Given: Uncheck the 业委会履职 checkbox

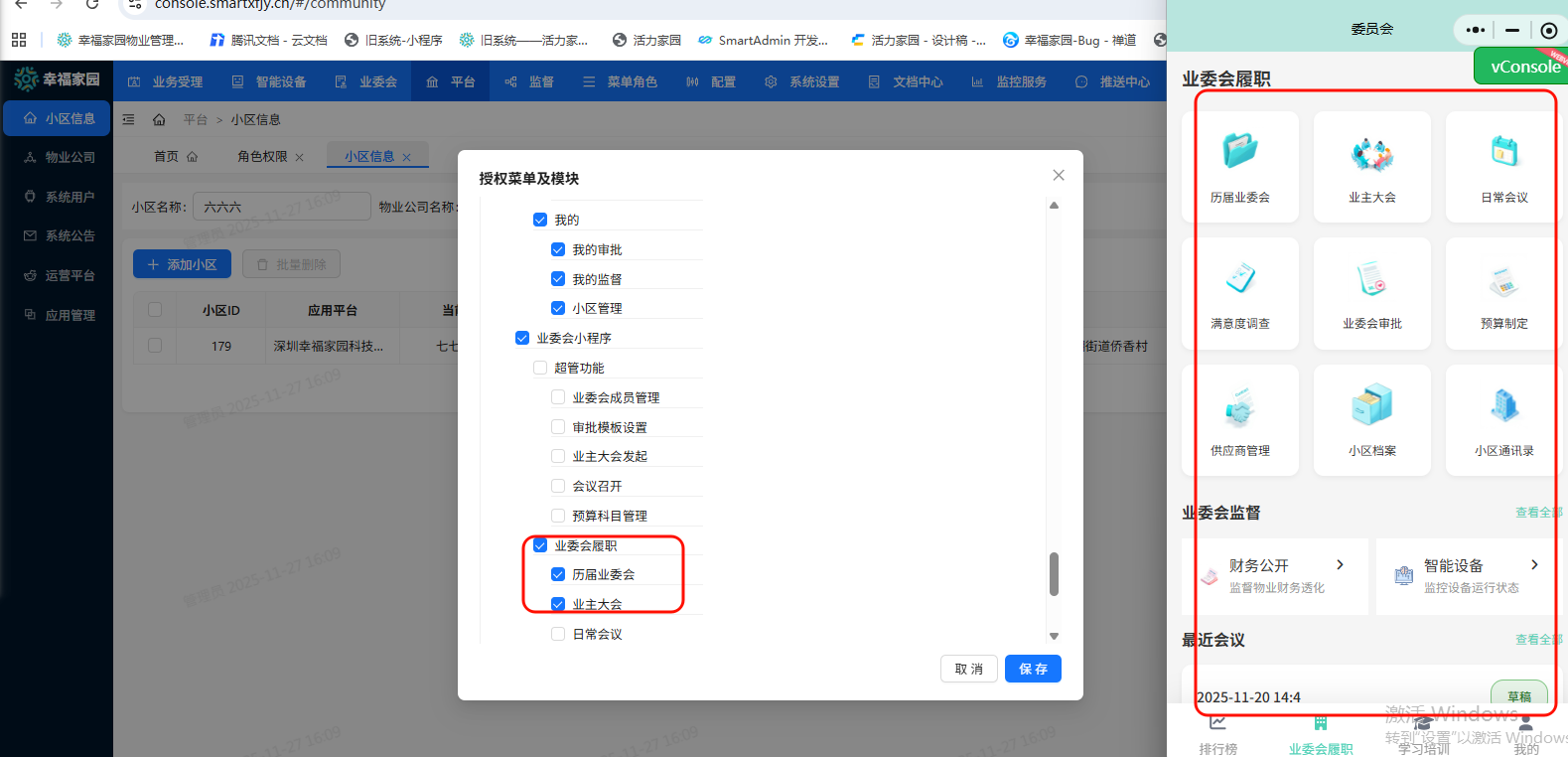Looking at the screenshot, I should 540,545.
